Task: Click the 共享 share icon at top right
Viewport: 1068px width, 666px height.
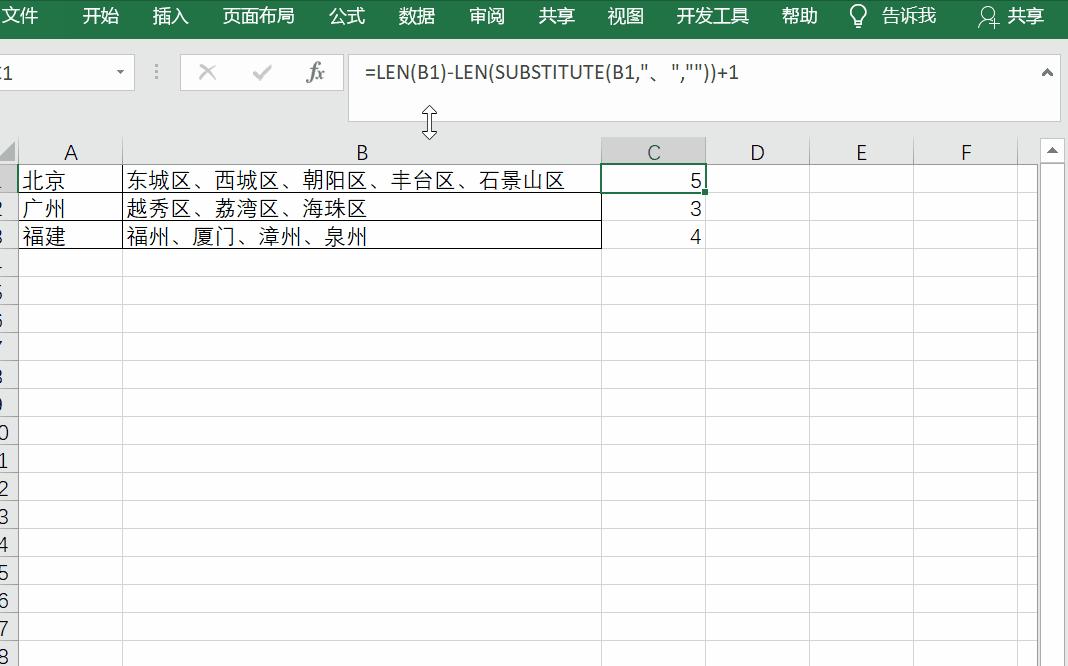Action: [x=987, y=16]
